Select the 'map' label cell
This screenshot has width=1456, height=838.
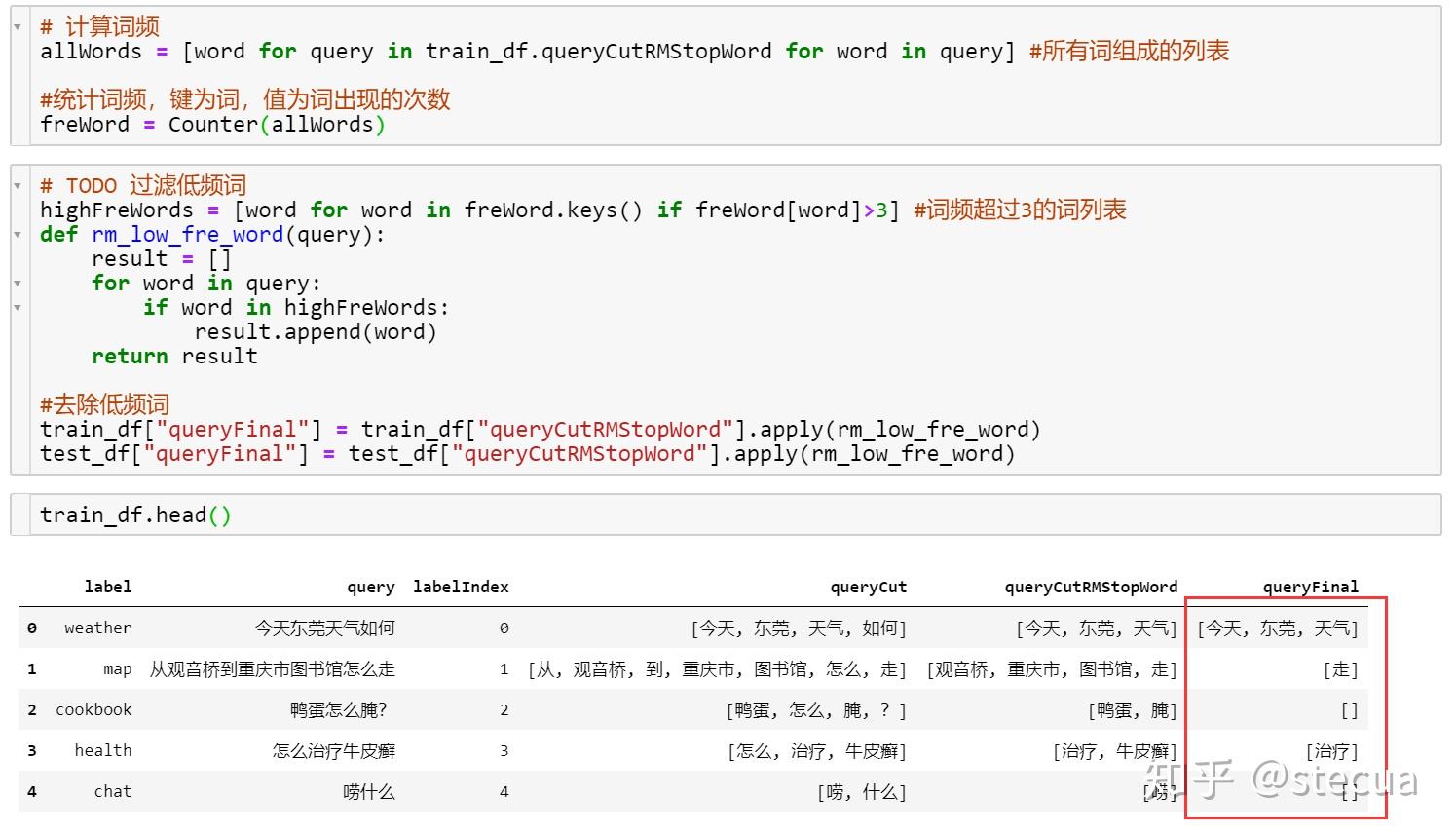[x=118, y=669]
